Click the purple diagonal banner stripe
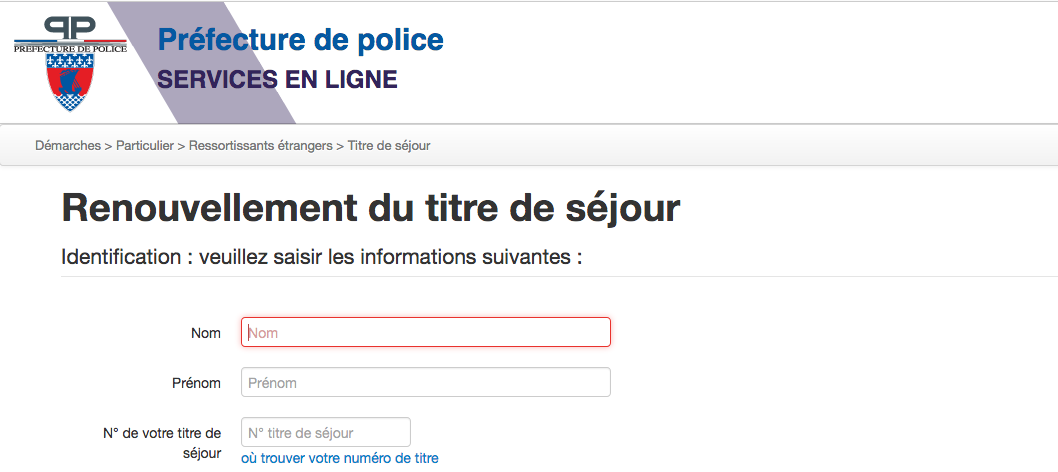 tap(202, 62)
